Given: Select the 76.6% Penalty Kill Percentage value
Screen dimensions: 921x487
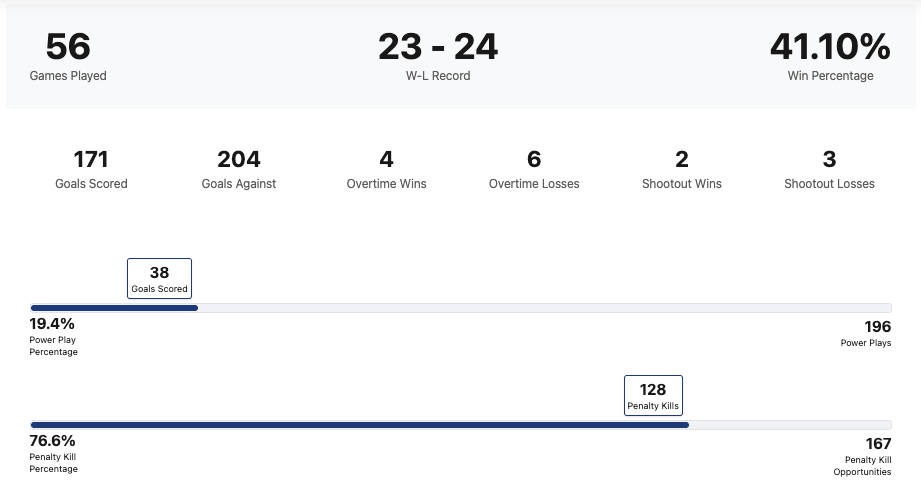Looking at the screenshot, I should tap(53, 441).
